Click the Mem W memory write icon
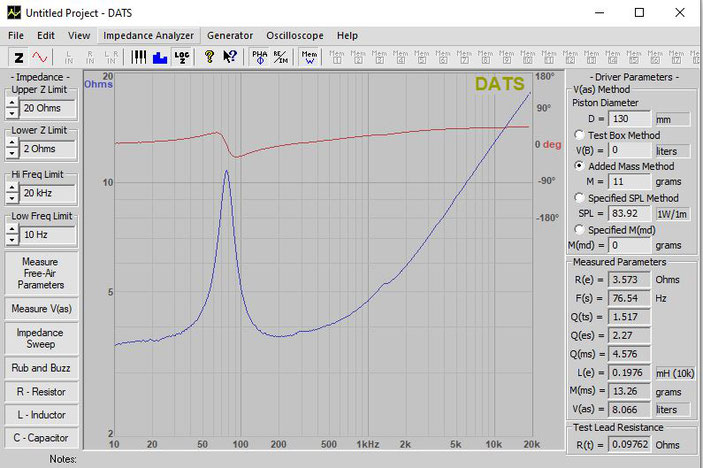703x468 pixels. click(x=309, y=57)
